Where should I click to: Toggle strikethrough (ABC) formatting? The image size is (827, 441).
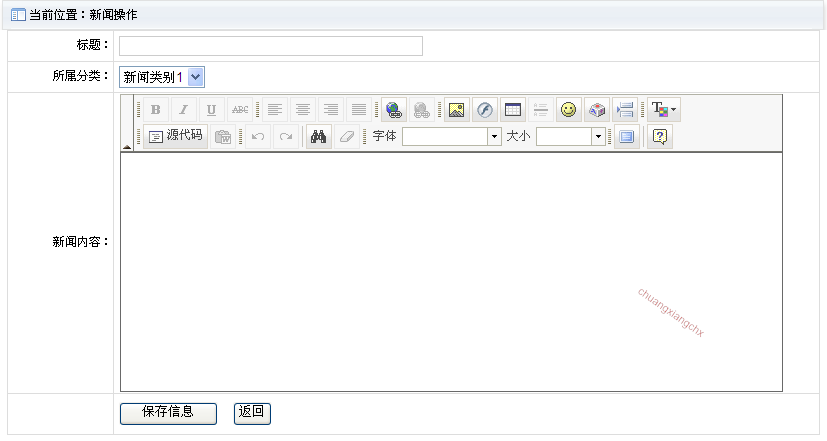(x=240, y=109)
